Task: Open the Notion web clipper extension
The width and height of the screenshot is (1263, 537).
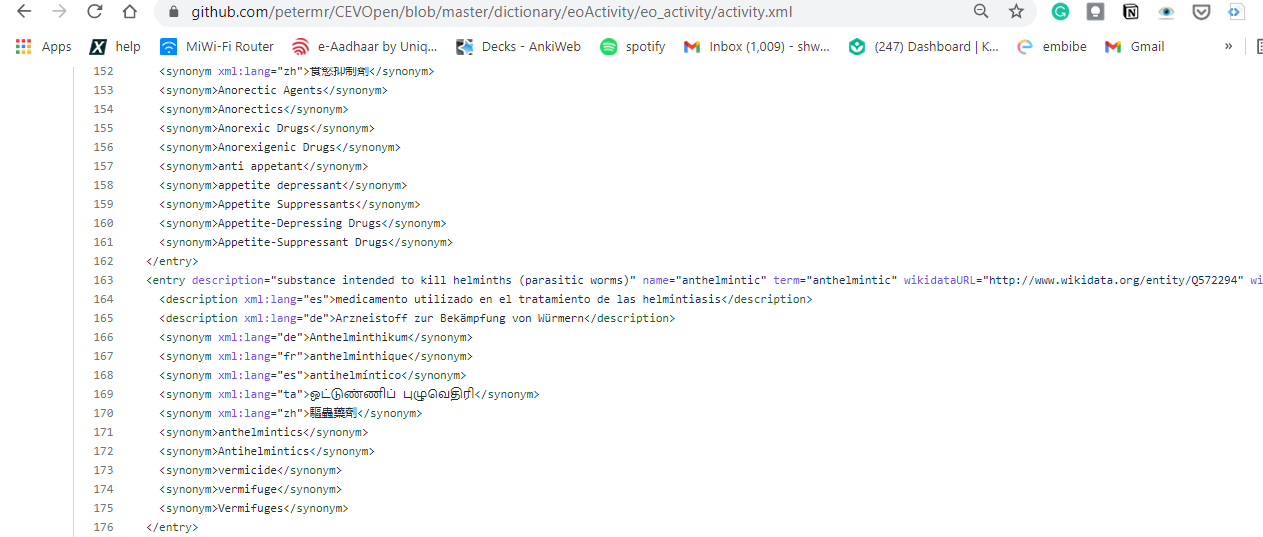Action: click(1130, 12)
